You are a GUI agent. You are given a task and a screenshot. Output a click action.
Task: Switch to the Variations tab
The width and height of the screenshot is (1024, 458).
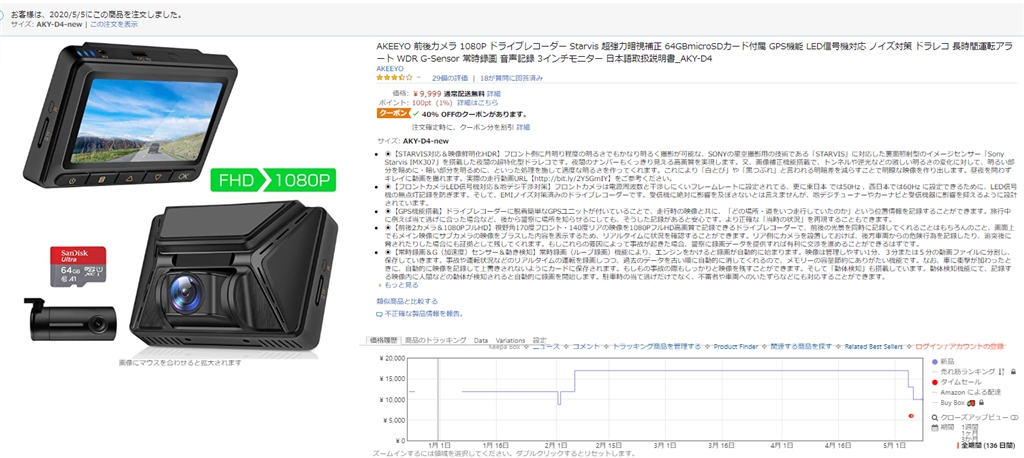click(510, 340)
